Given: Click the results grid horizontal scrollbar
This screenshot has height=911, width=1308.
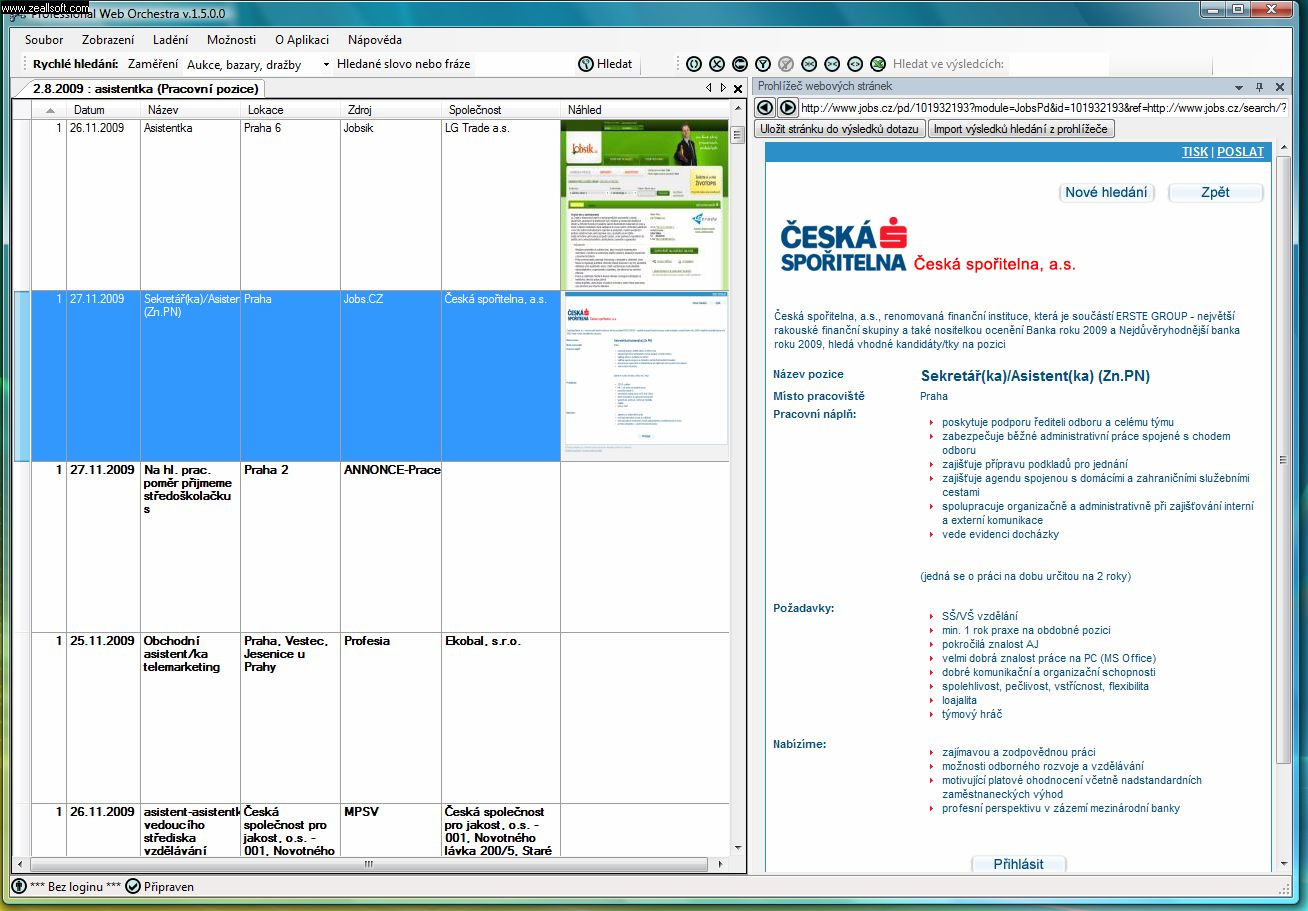Looking at the screenshot, I should 368,864.
